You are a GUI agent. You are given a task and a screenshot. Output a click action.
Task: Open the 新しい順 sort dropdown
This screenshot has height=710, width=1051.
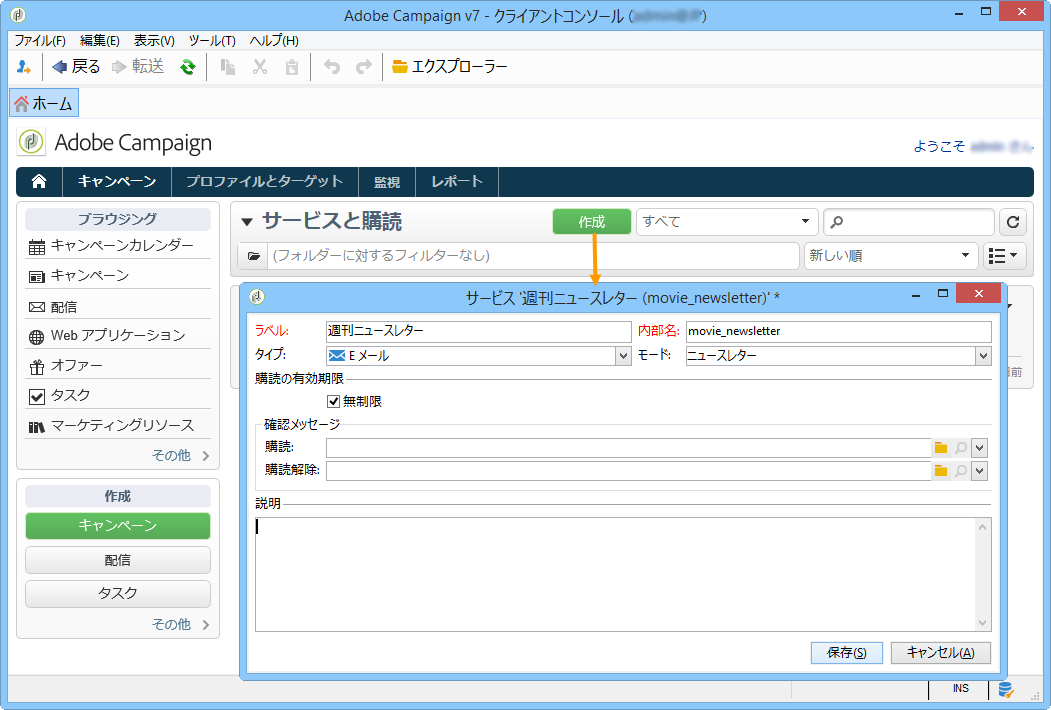point(890,255)
